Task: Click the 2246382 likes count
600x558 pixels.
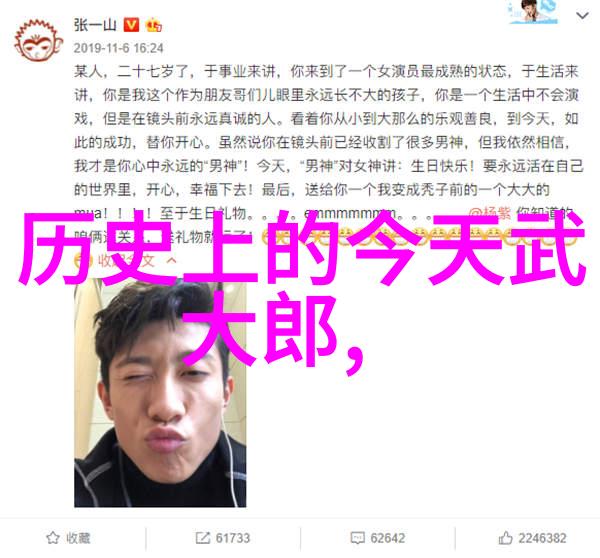Action: click(x=542, y=538)
